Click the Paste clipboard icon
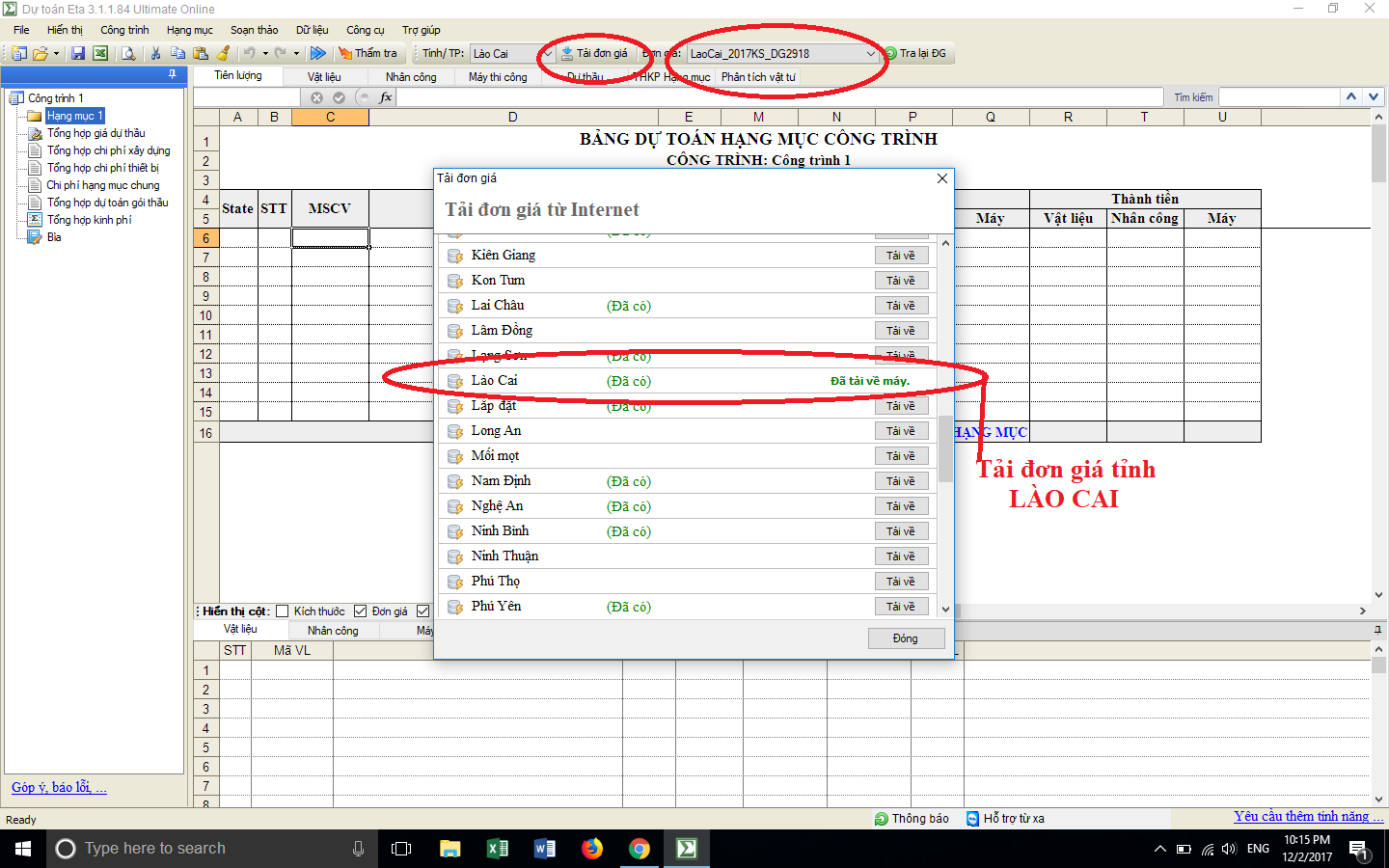 click(x=201, y=54)
